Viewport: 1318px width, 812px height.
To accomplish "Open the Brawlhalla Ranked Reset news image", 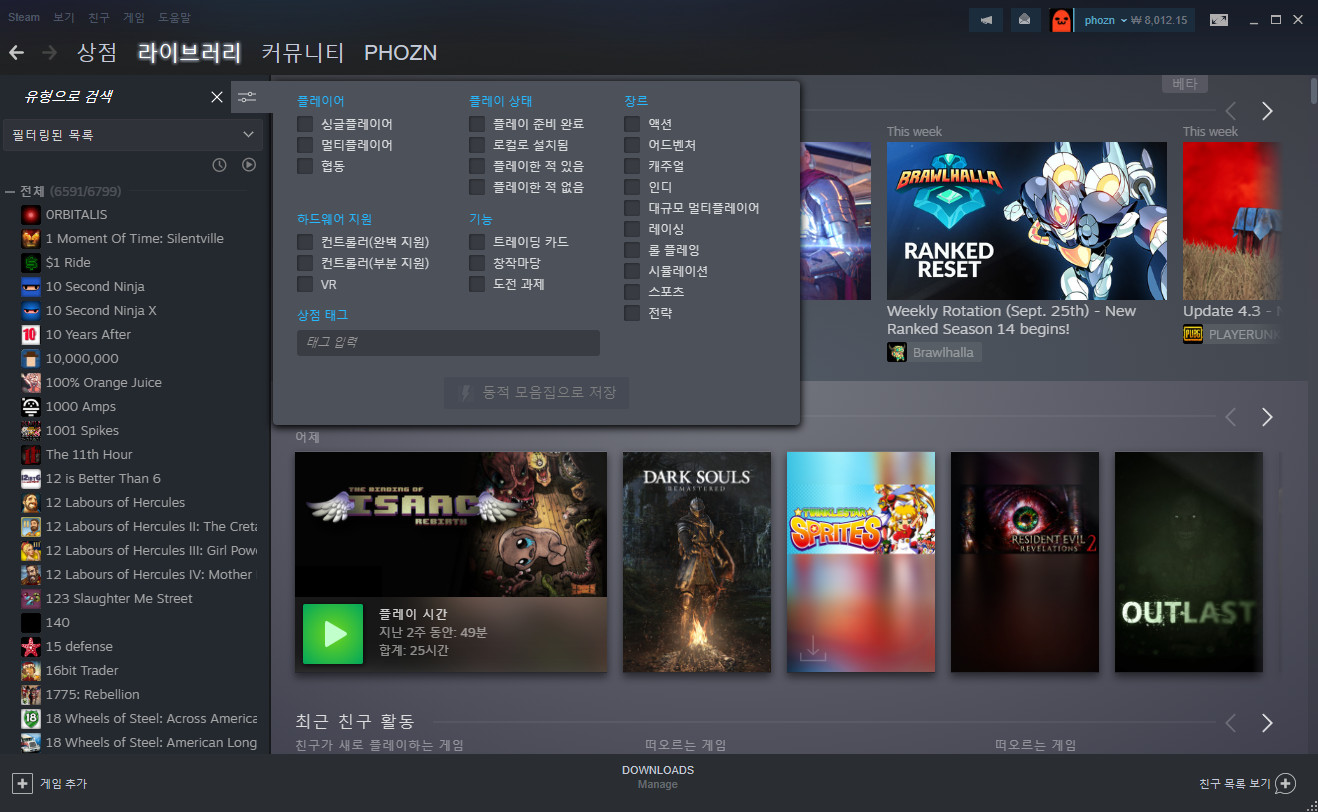I will [x=1027, y=220].
